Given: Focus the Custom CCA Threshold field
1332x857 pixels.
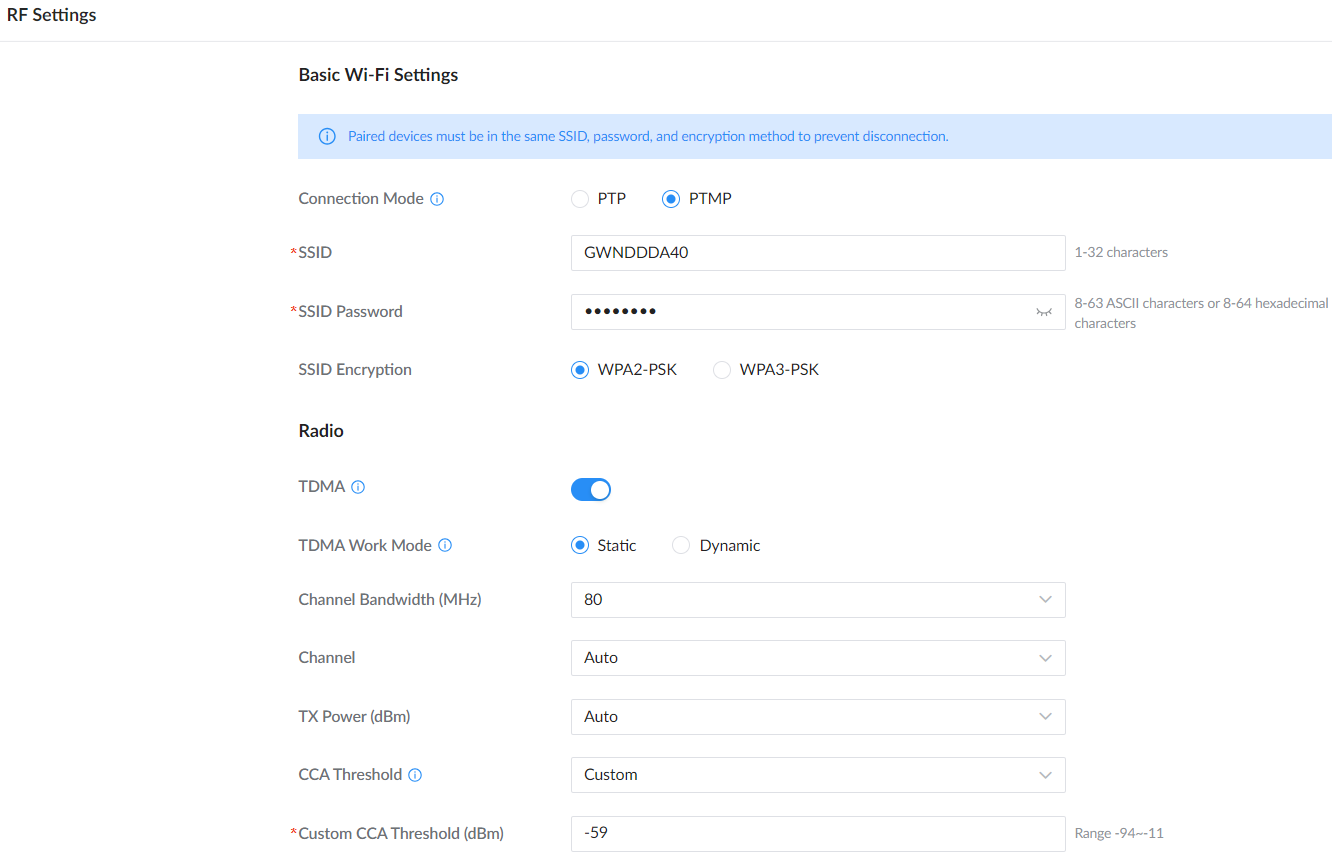Looking at the screenshot, I should tap(818, 833).
